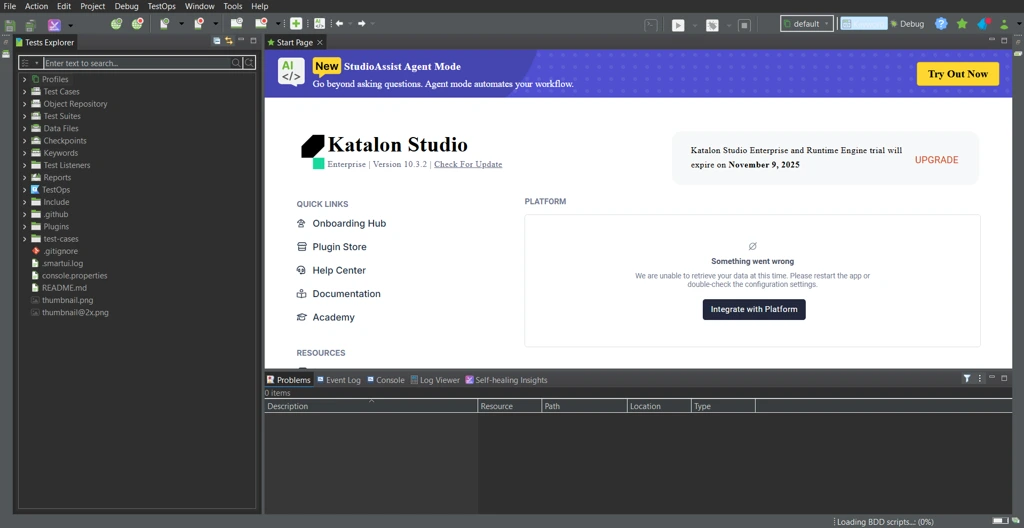Switch to the Log Viewer tab
Image resolution: width=1024 pixels, height=528 pixels.
point(435,380)
